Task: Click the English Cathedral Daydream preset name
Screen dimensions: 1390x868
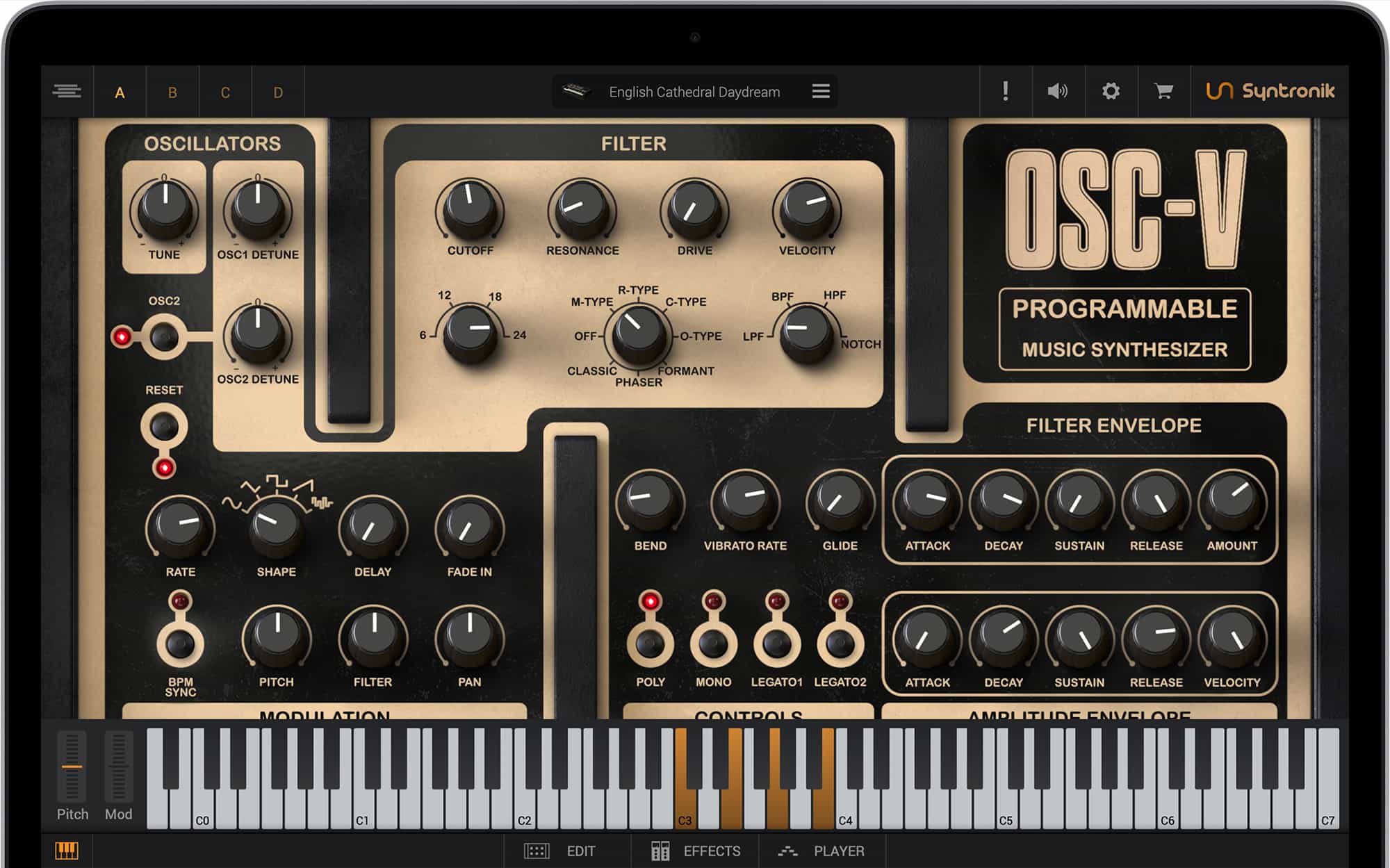Action: [x=694, y=92]
